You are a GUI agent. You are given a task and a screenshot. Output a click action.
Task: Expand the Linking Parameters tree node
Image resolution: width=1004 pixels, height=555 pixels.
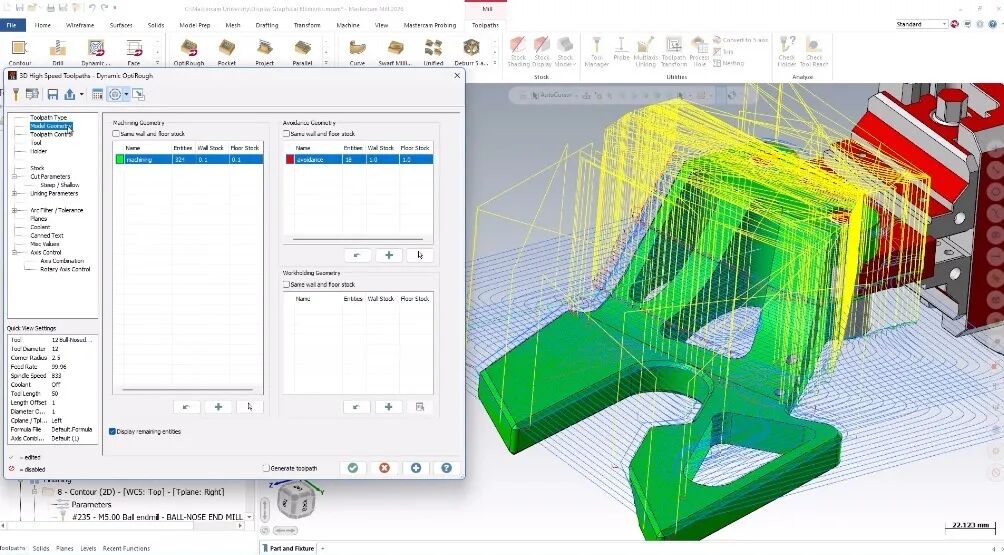(x=15, y=193)
